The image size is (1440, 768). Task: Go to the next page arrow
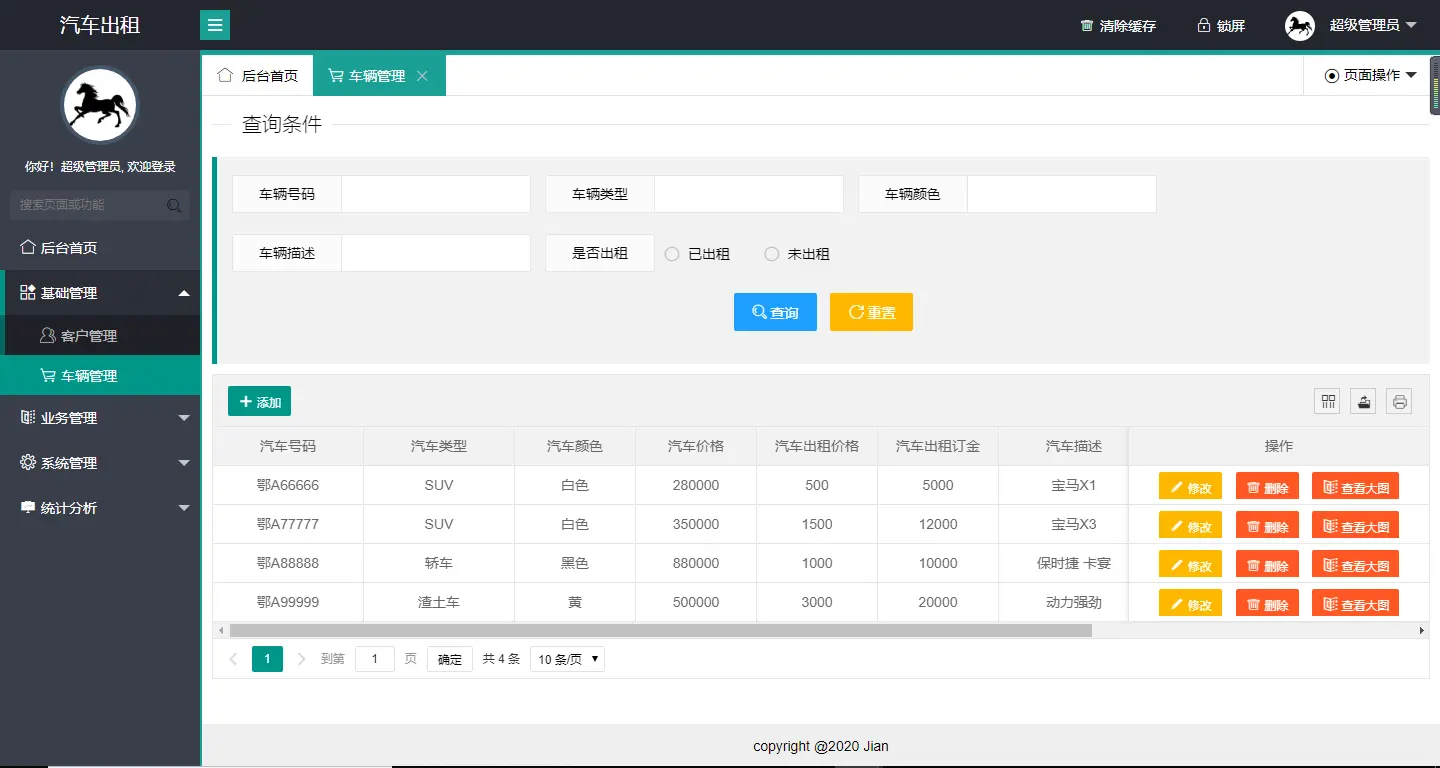(301, 659)
